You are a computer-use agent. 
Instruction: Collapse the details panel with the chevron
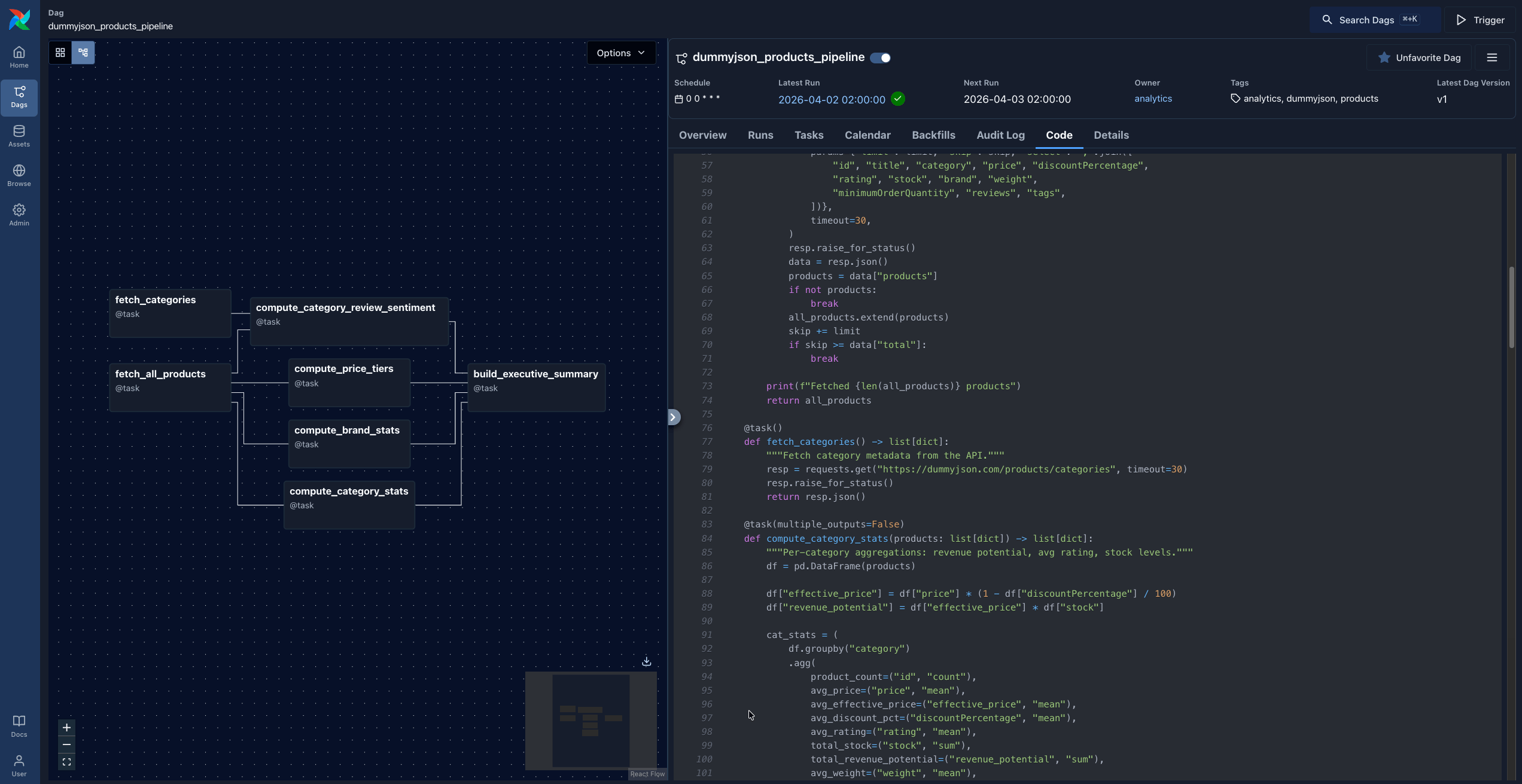[674, 417]
